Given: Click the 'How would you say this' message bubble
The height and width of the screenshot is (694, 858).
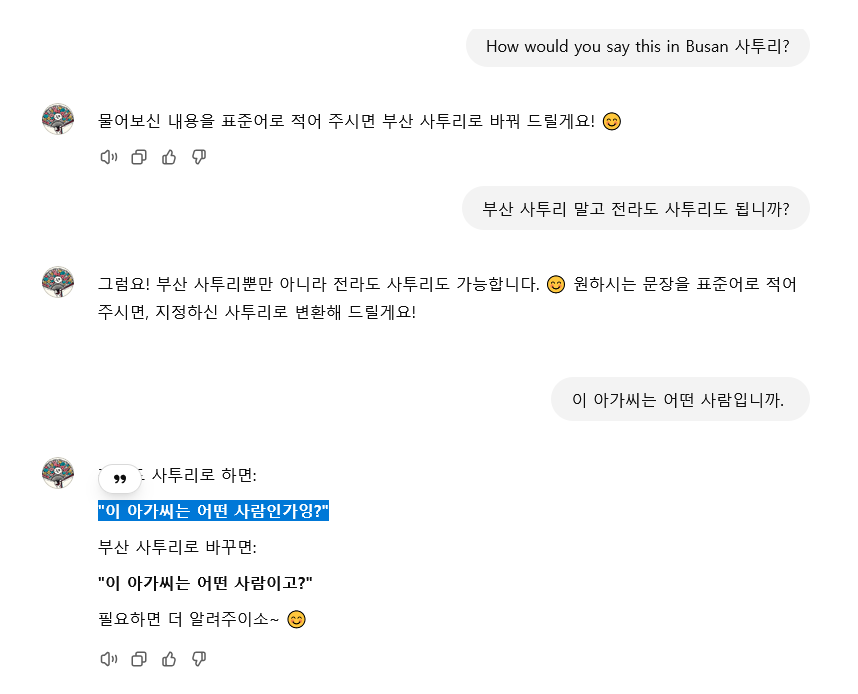Looking at the screenshot, I should (637, 46).
